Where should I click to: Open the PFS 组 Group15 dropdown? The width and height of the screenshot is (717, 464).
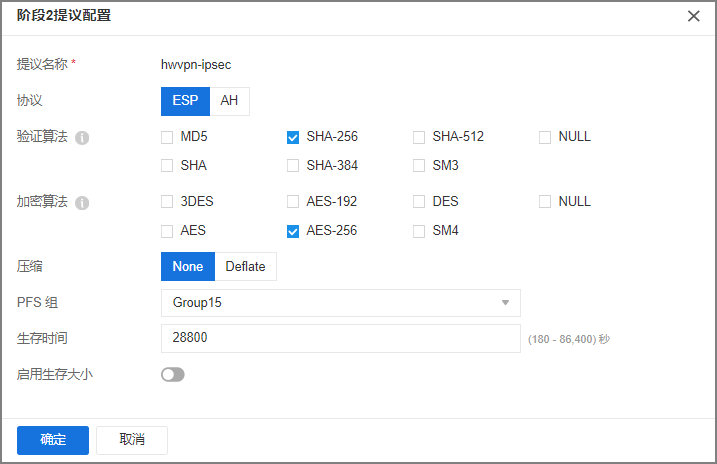coord(341,303)
